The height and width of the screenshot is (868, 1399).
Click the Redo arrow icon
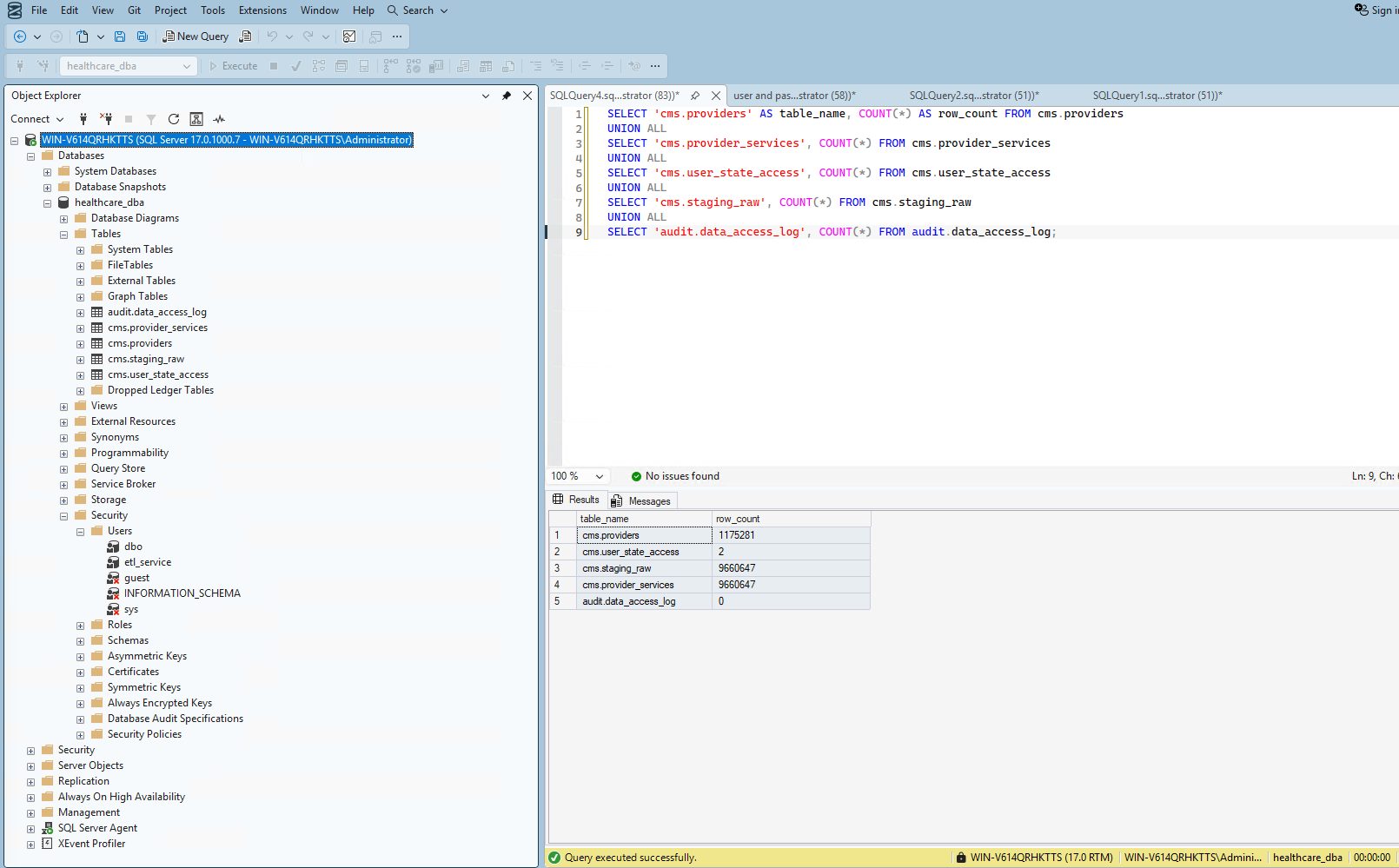point(308,36)
